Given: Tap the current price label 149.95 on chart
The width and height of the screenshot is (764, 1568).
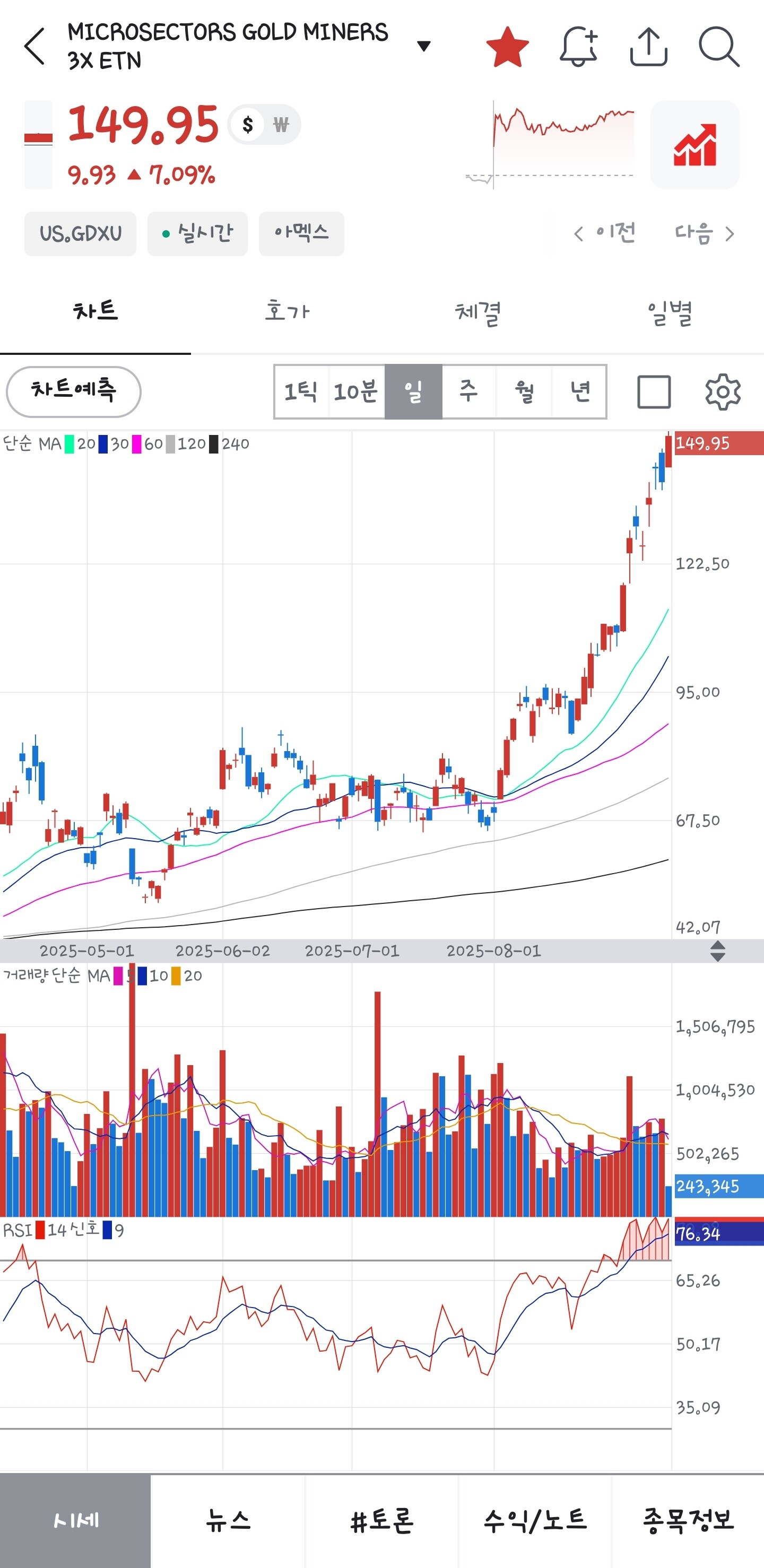Looking at the screenshot, I should 719,443.
